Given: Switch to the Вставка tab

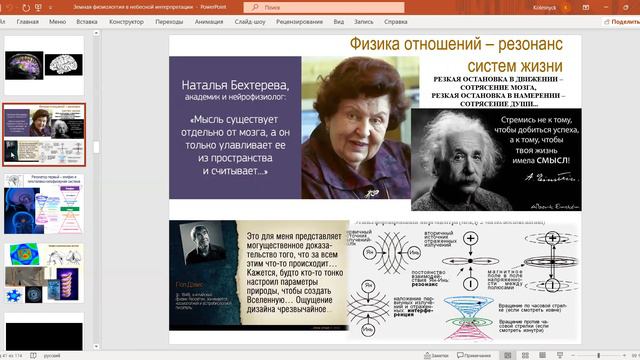Looking at the screenshot, I should pos(87,22).
